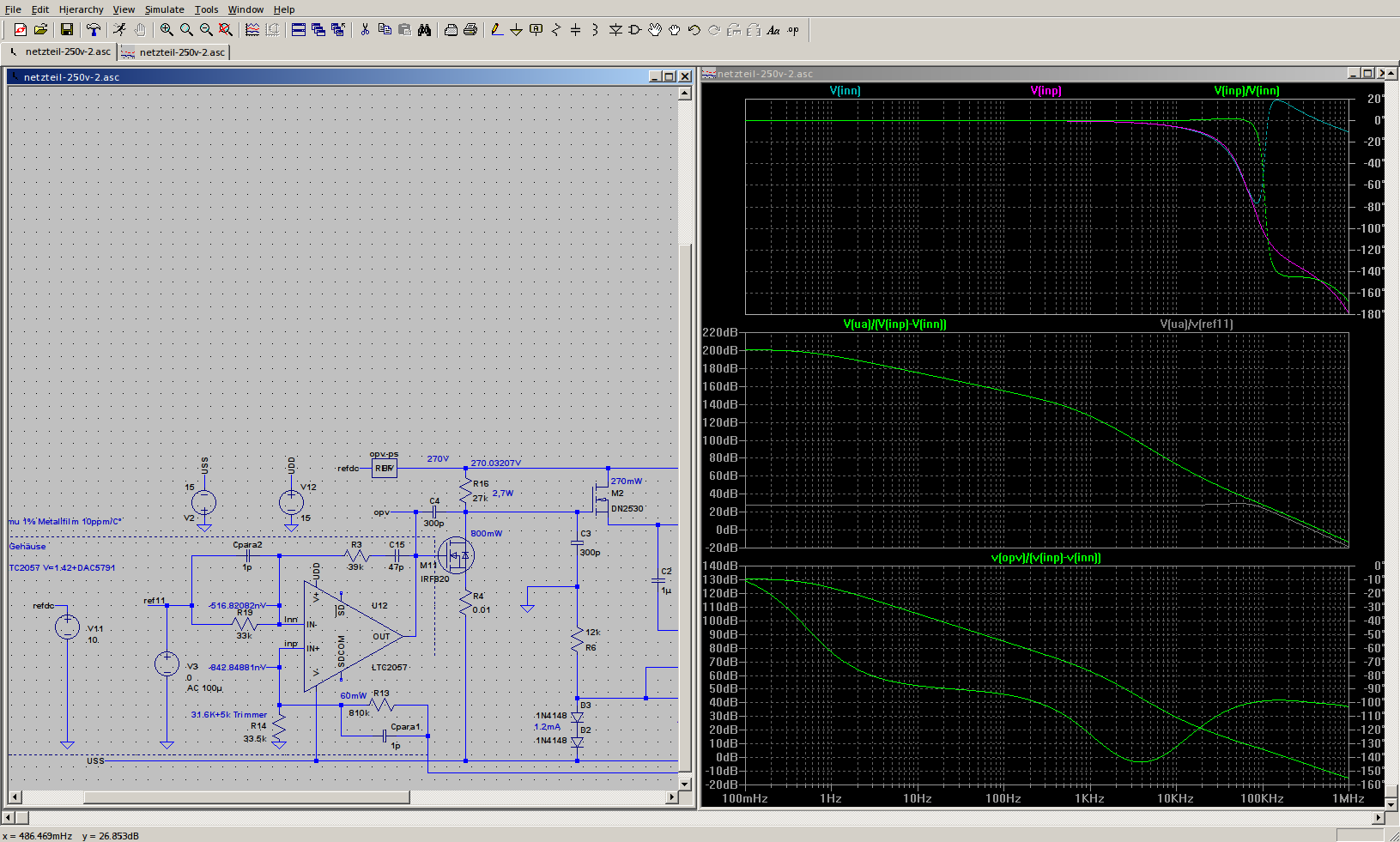Zoom out with the minus magnifier icon
Image resolution: width=1400 pixels, height=842 pixels.
pyautogui.click(x=206, y=30)
